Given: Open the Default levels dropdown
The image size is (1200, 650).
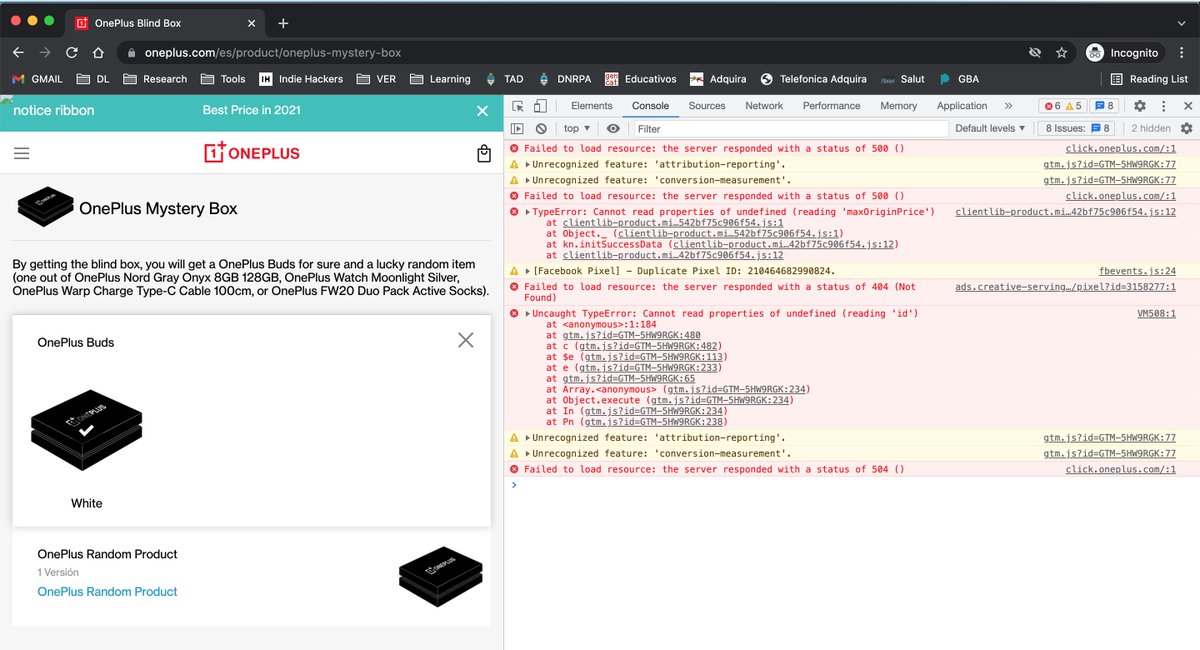Looking at the screenshot, I should pyautogui.click(x=991, y=128).
